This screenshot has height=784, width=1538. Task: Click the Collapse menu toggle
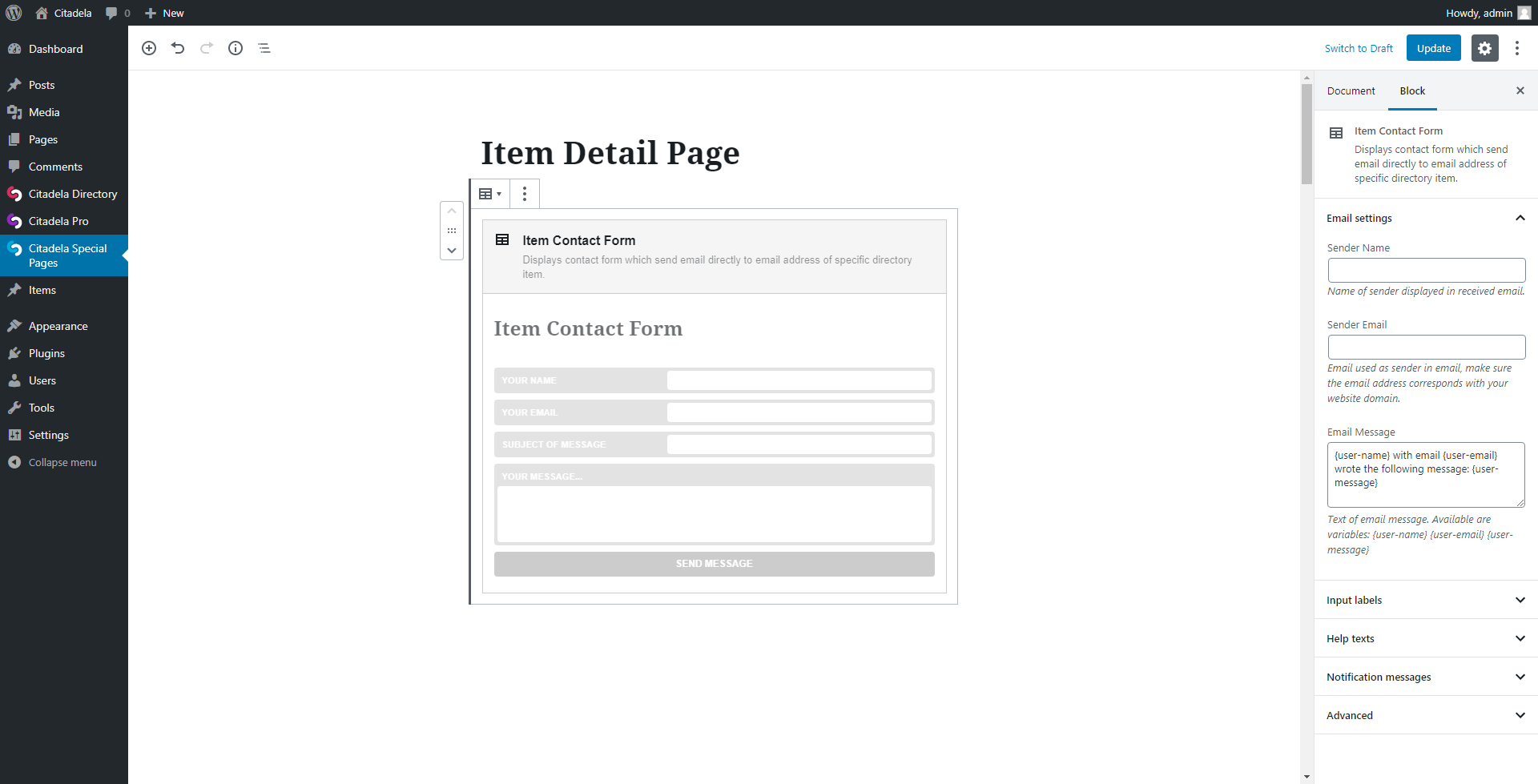pos(62,462)
